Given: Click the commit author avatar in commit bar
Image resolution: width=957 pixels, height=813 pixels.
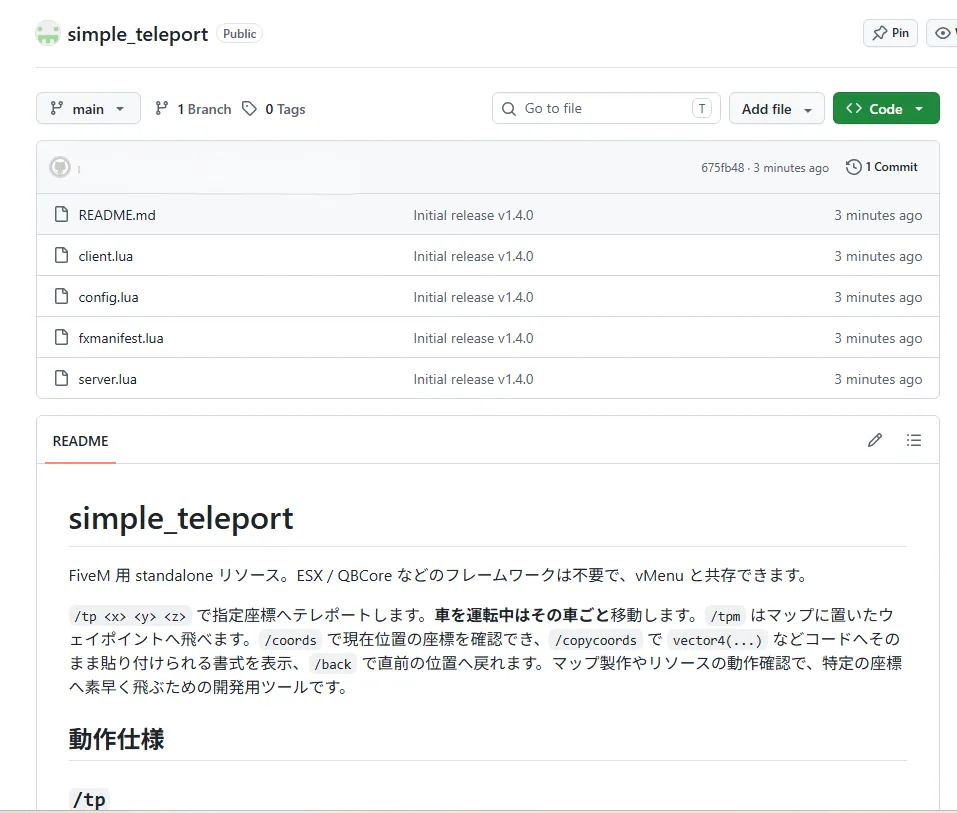Looking at the screenshot, I should click(x=60, y=167).
